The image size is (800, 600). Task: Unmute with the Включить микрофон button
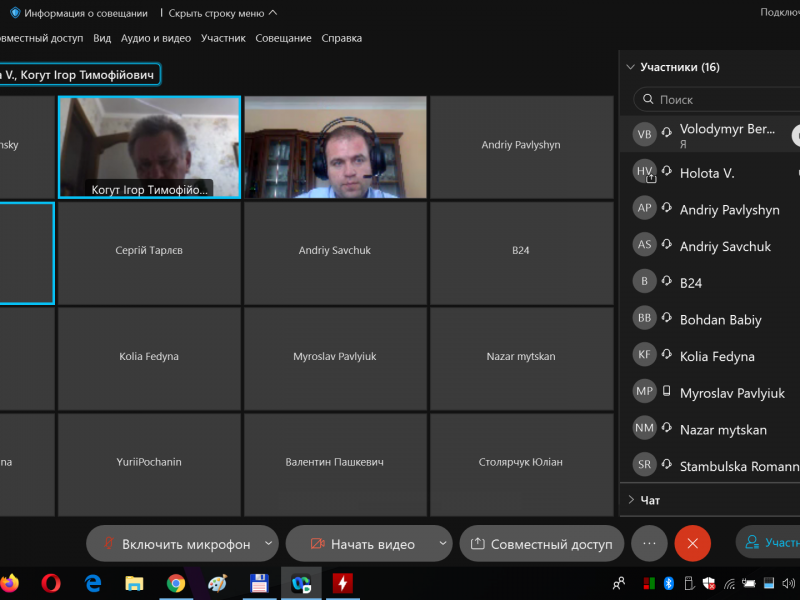coord(176,544)
